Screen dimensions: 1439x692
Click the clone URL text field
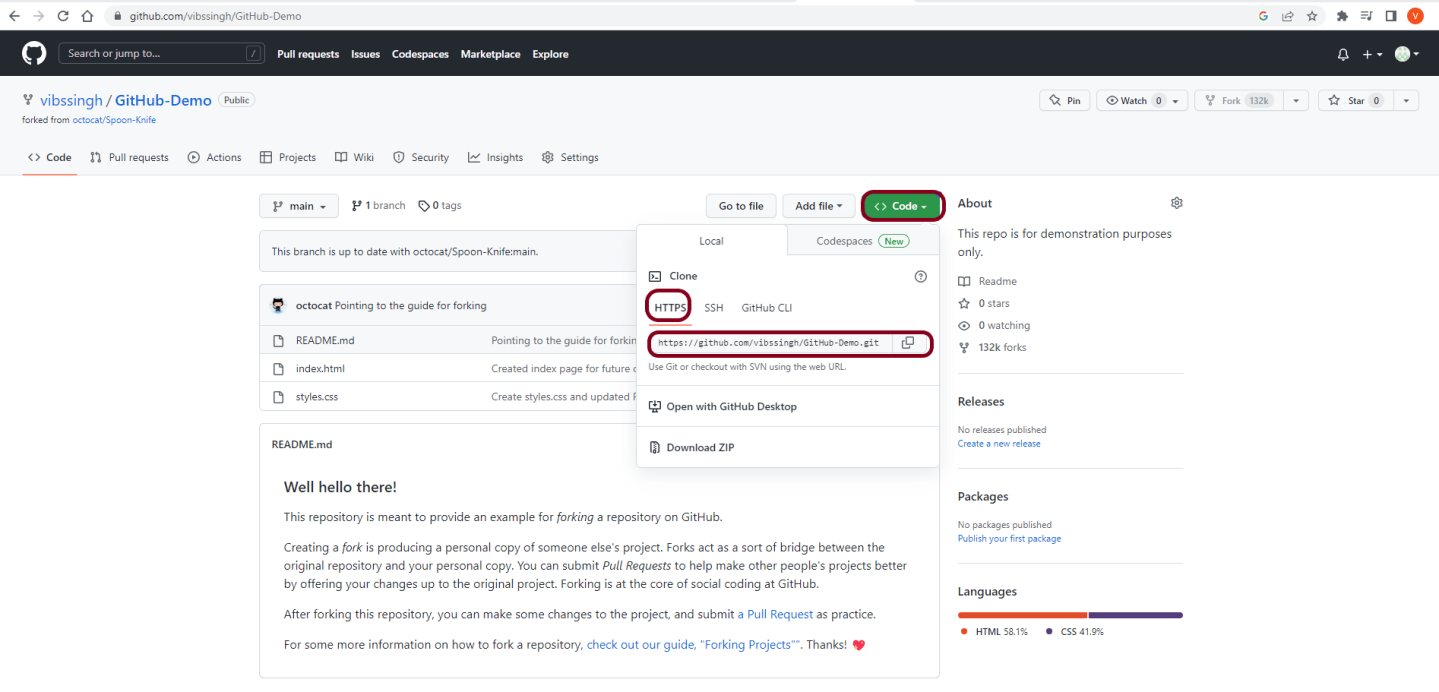[769, 343]
